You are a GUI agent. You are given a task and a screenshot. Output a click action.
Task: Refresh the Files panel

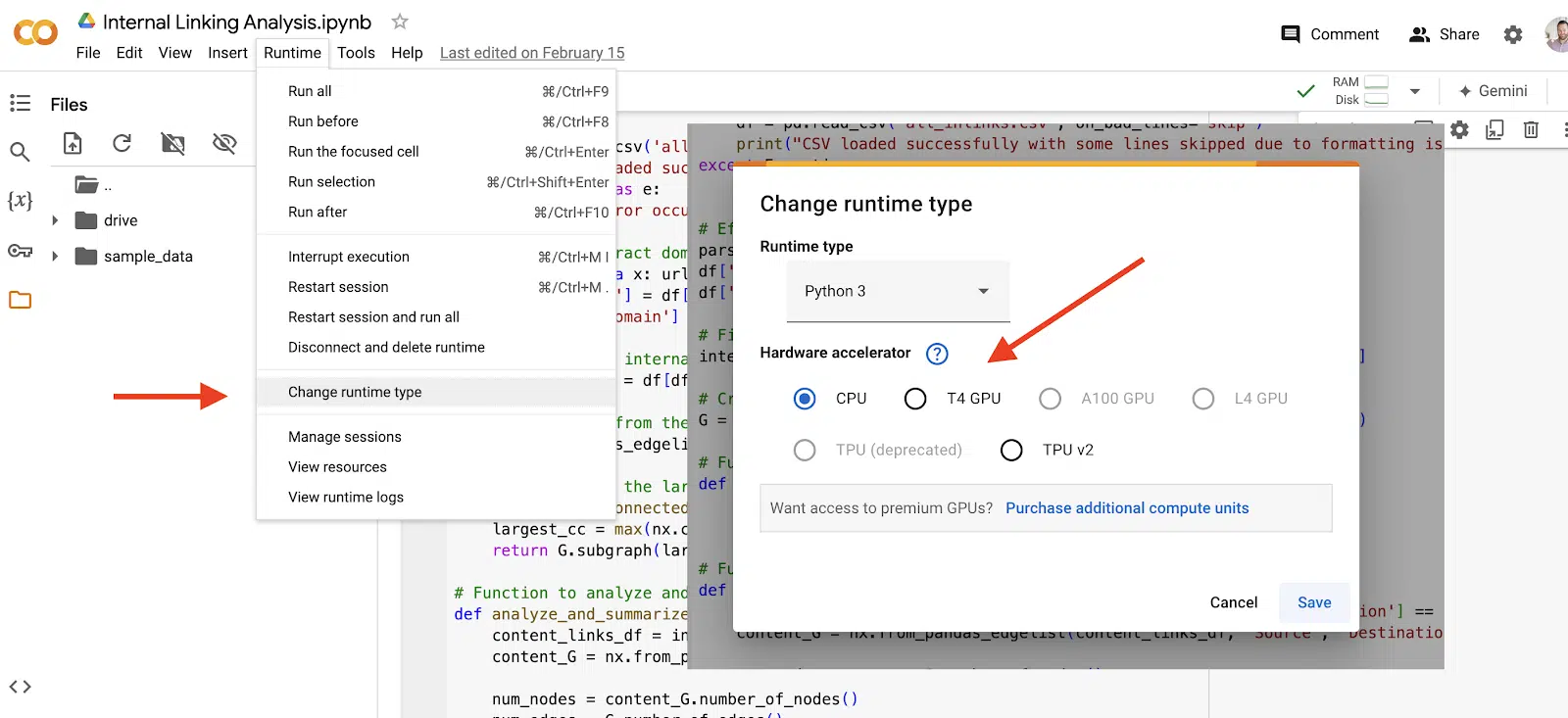122,144
